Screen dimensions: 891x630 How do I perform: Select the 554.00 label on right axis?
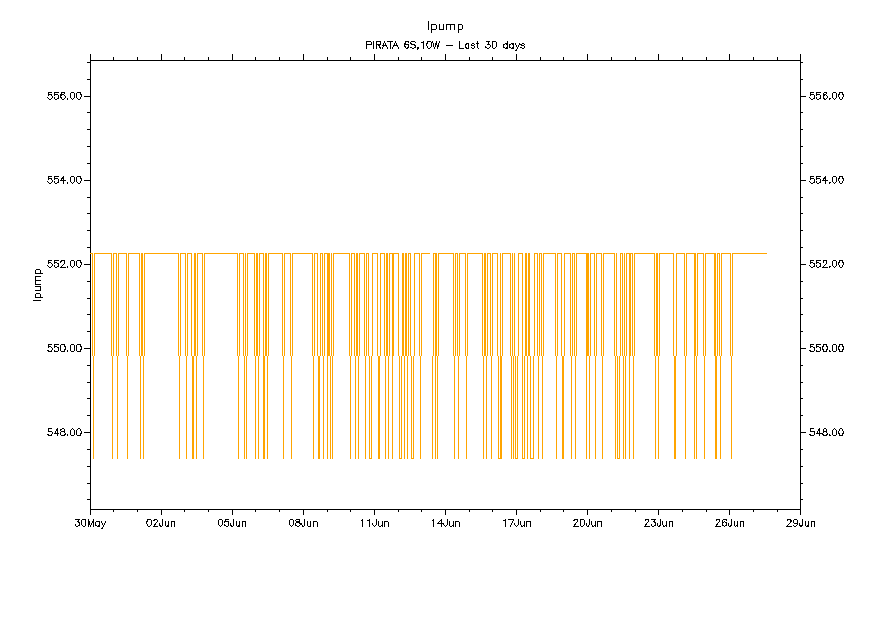pyautogui.click(x=827, y=180)
